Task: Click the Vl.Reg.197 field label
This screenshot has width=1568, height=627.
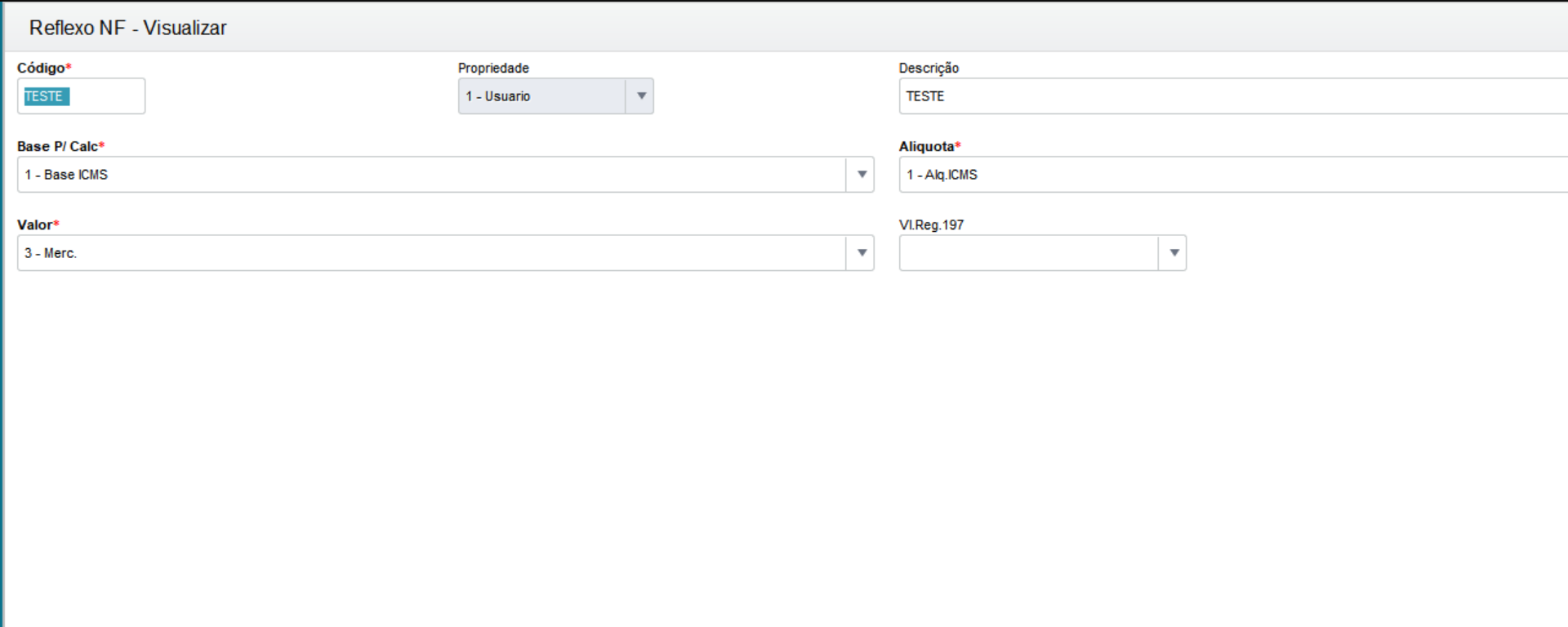Action: click(931, 225)
